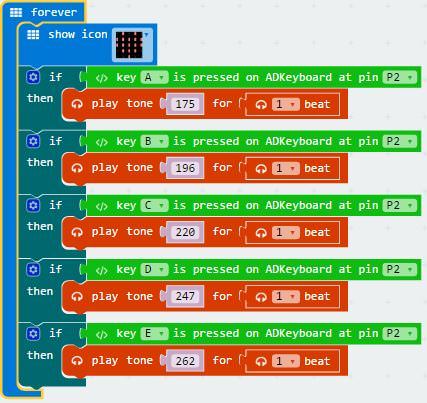Click the gear icon on the key A if block
This screenshot has width=427, height=403.
[33, 77]
